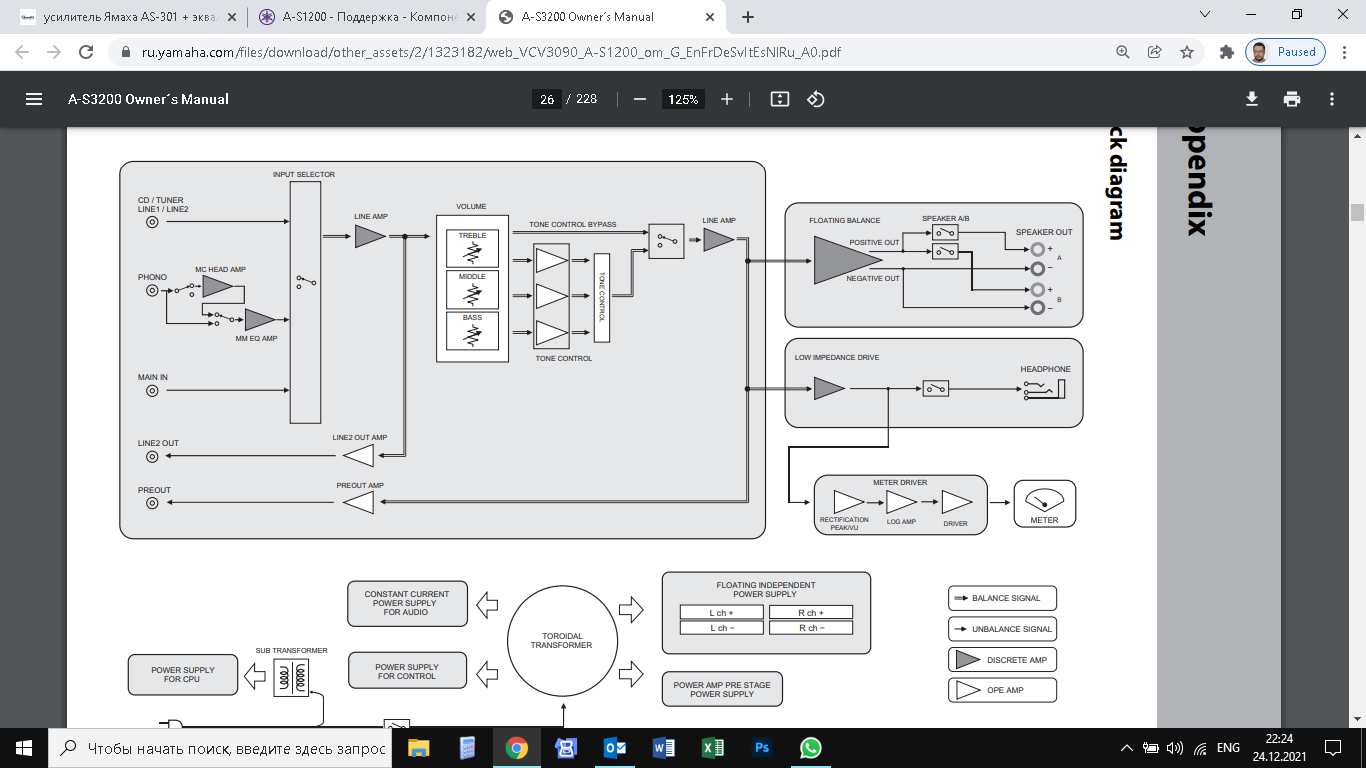This screenshot has width=1366, height=768.
Task: Click the Chrome icon in the taskbar
Action: 516,747
